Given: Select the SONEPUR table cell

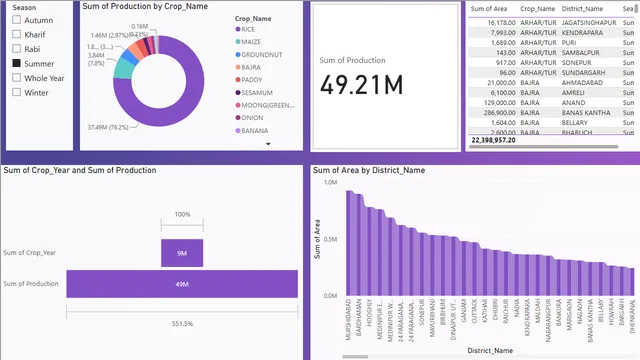Looking at the screenshot, I should coord(576,62).
